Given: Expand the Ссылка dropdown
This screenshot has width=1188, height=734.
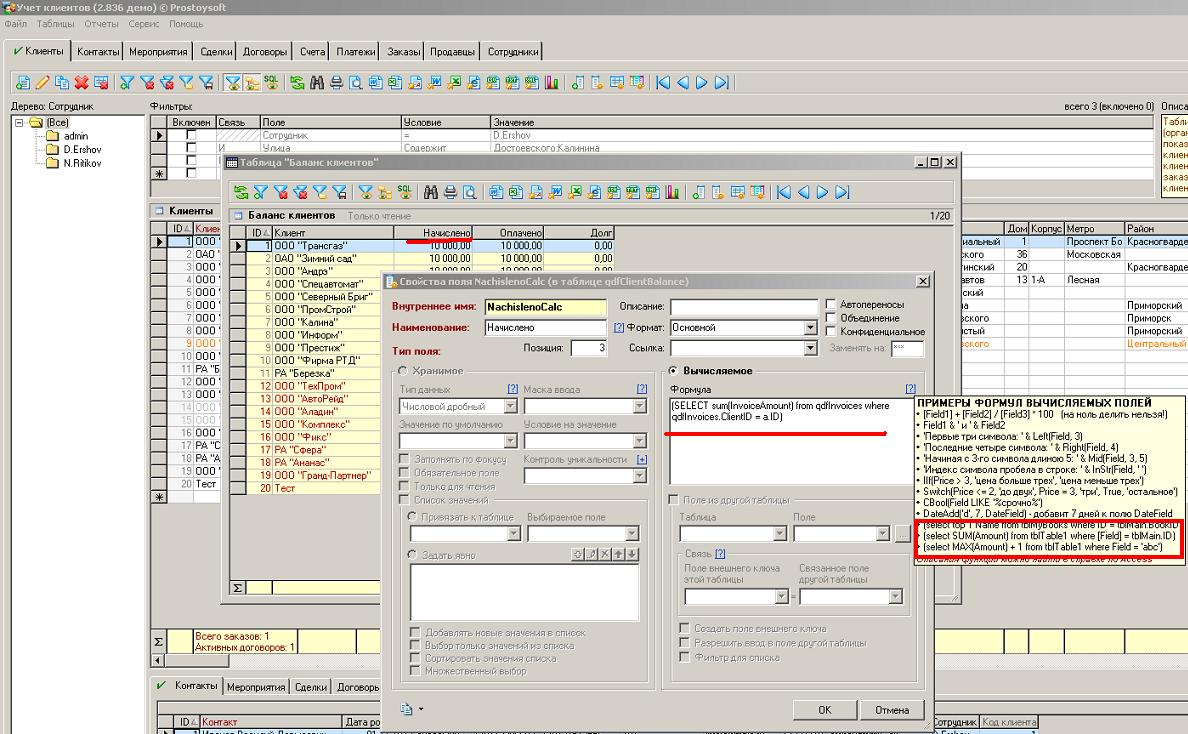Looking at the screenshot, I should (811, 349).
